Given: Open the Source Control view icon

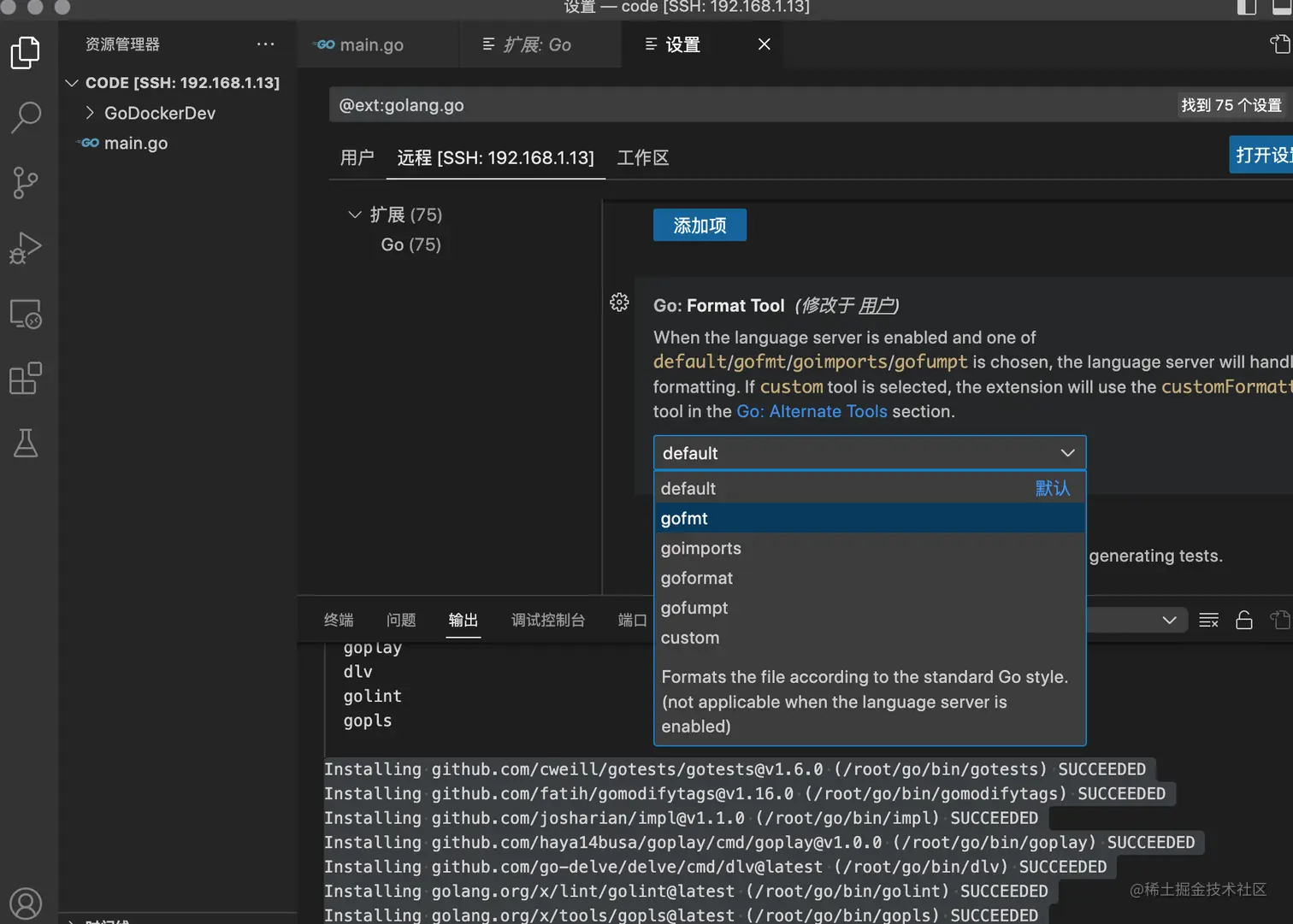Looking at the screenshot, I should (26, 182).
